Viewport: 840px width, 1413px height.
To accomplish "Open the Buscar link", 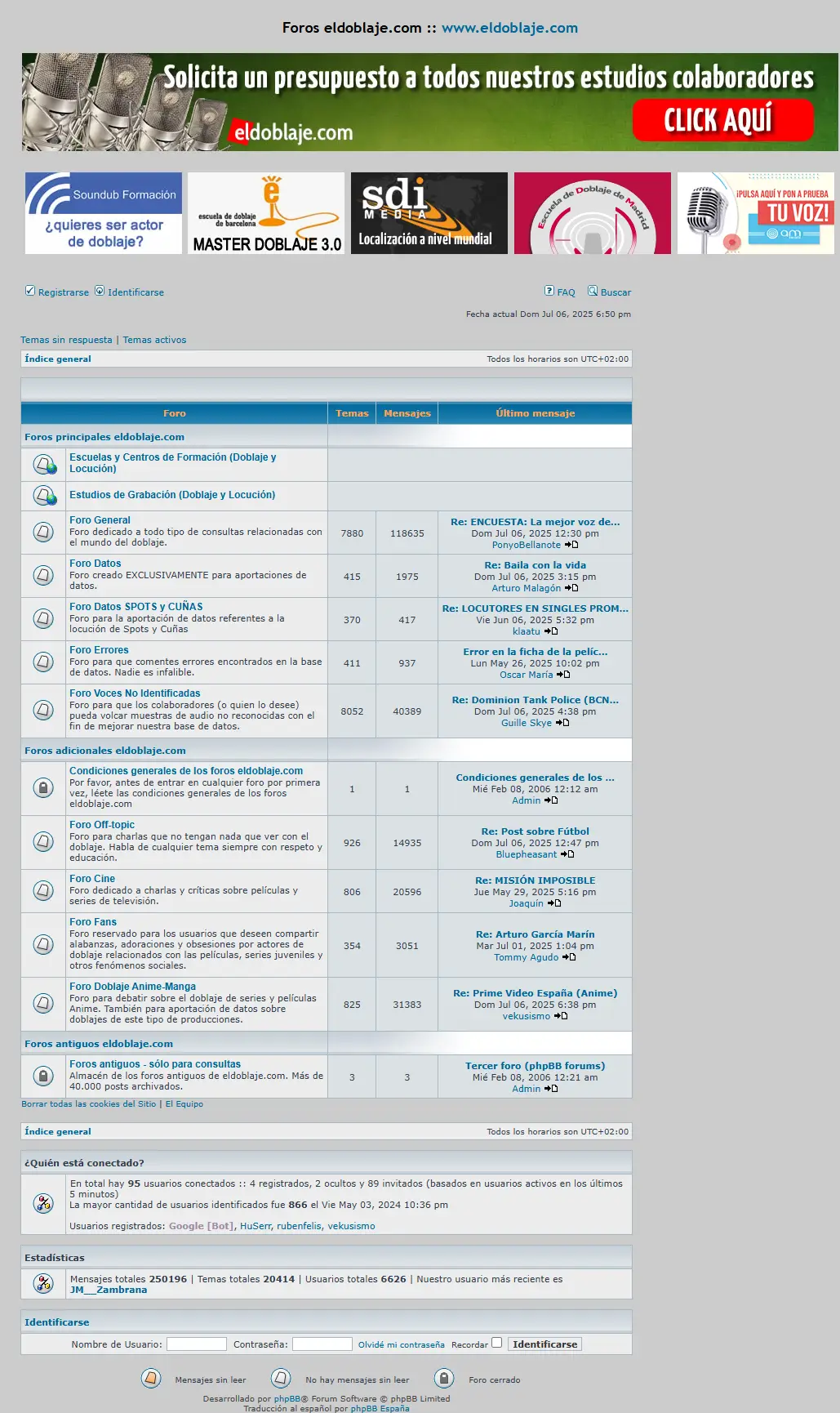I will point(616,292).
